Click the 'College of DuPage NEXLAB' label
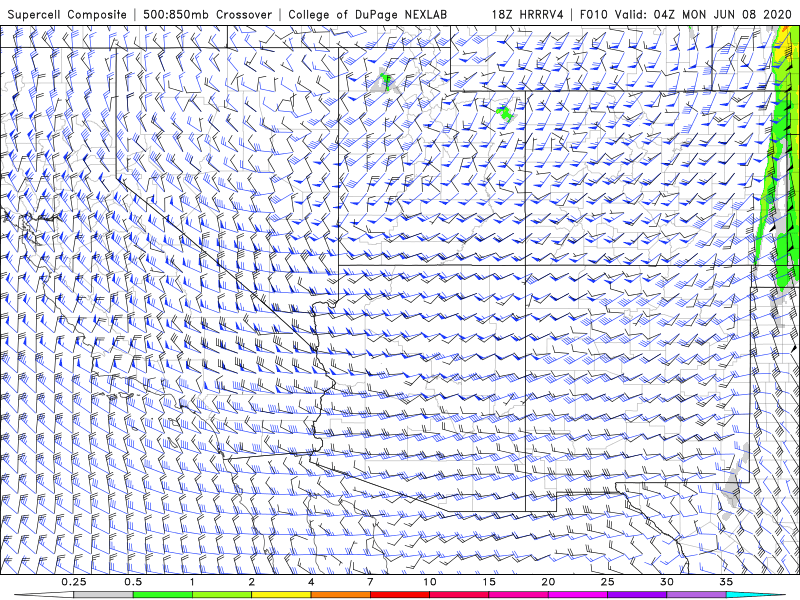800x600 pixels. click(x=367, y=15)
